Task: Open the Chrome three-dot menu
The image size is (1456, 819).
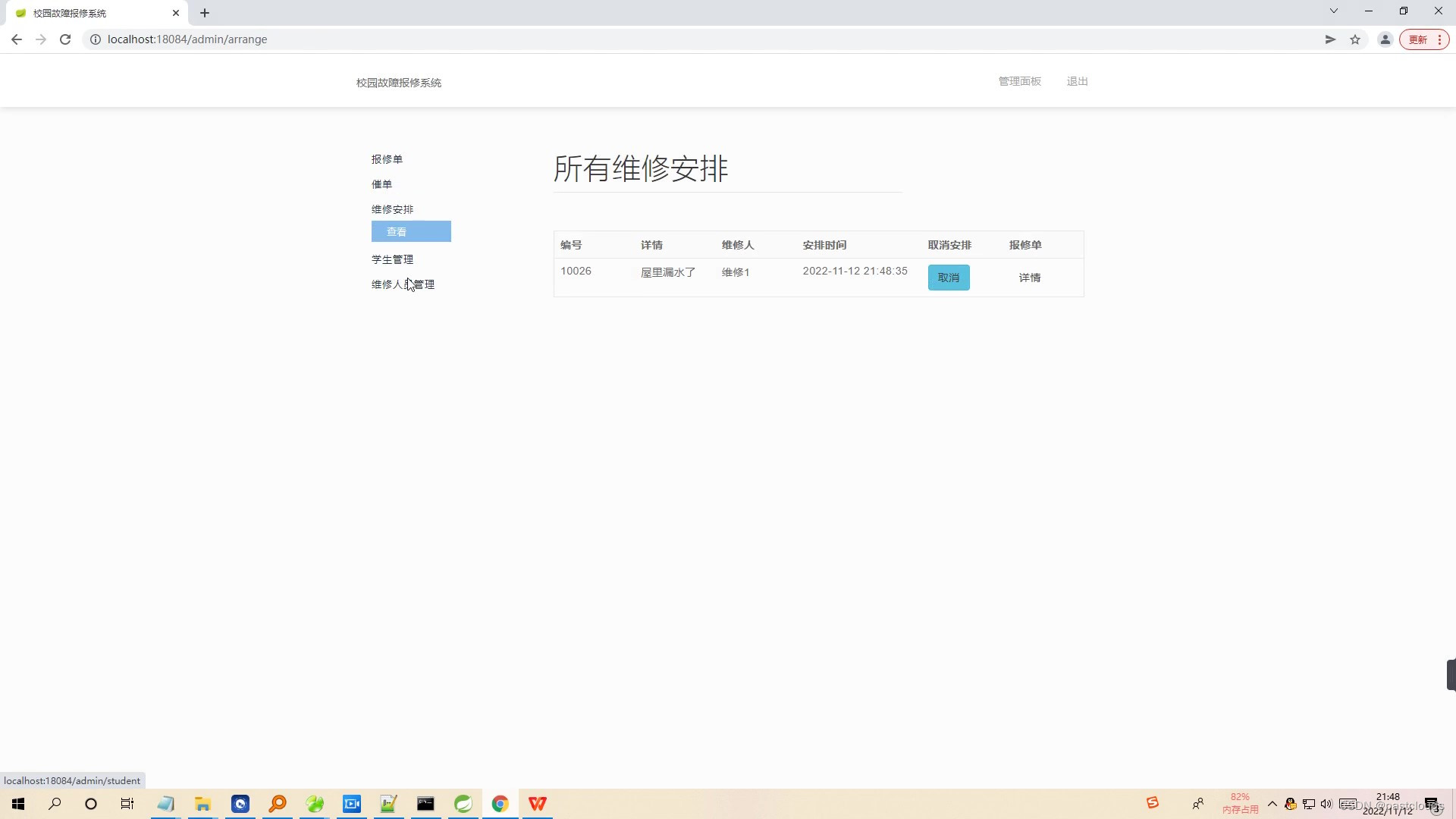Action: tap(1440, 39)
